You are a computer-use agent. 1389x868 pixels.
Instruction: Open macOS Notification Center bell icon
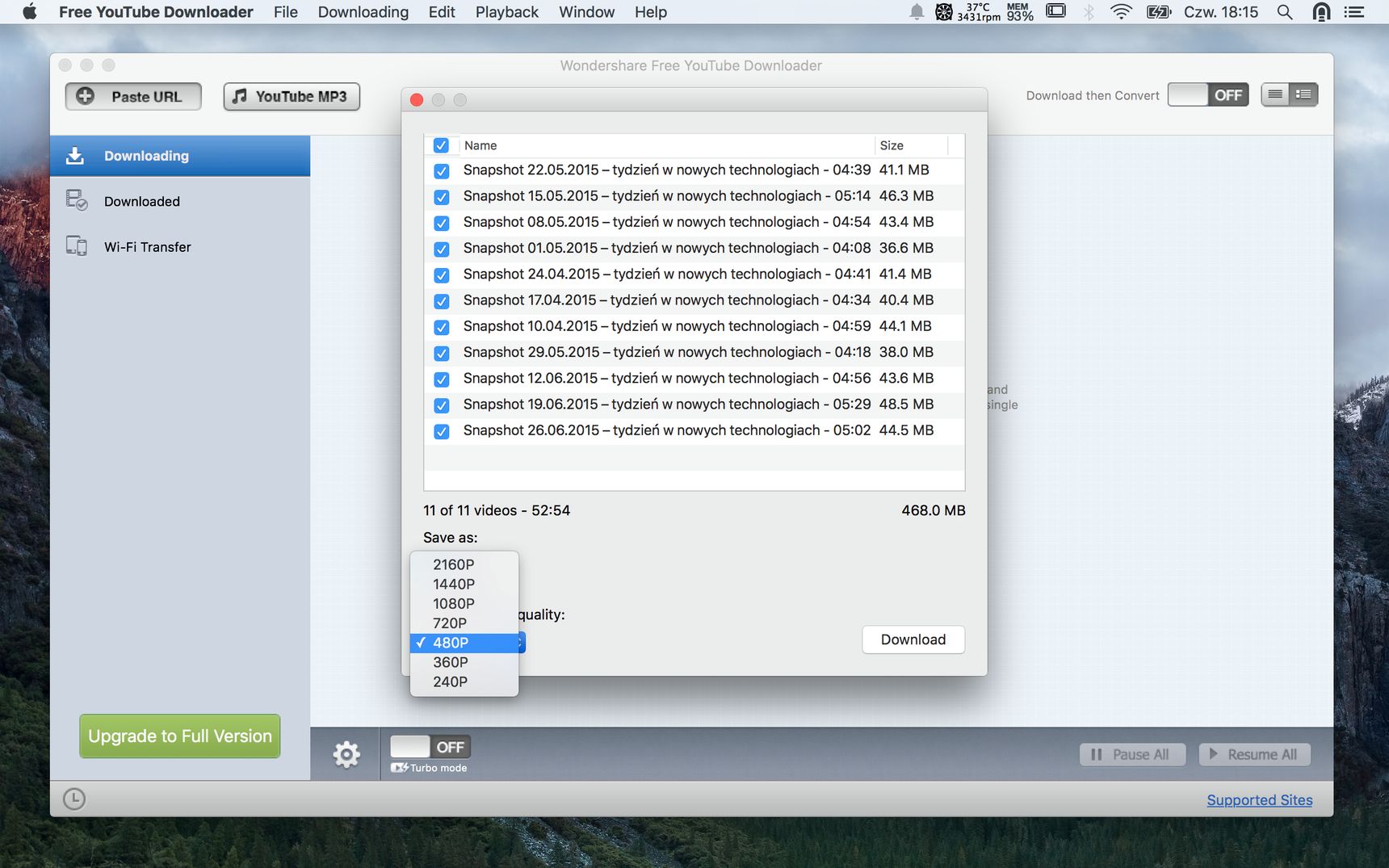917,12
